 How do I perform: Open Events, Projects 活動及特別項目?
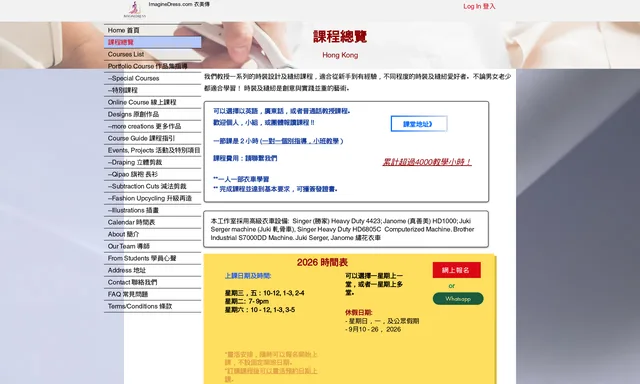(152, 150)
